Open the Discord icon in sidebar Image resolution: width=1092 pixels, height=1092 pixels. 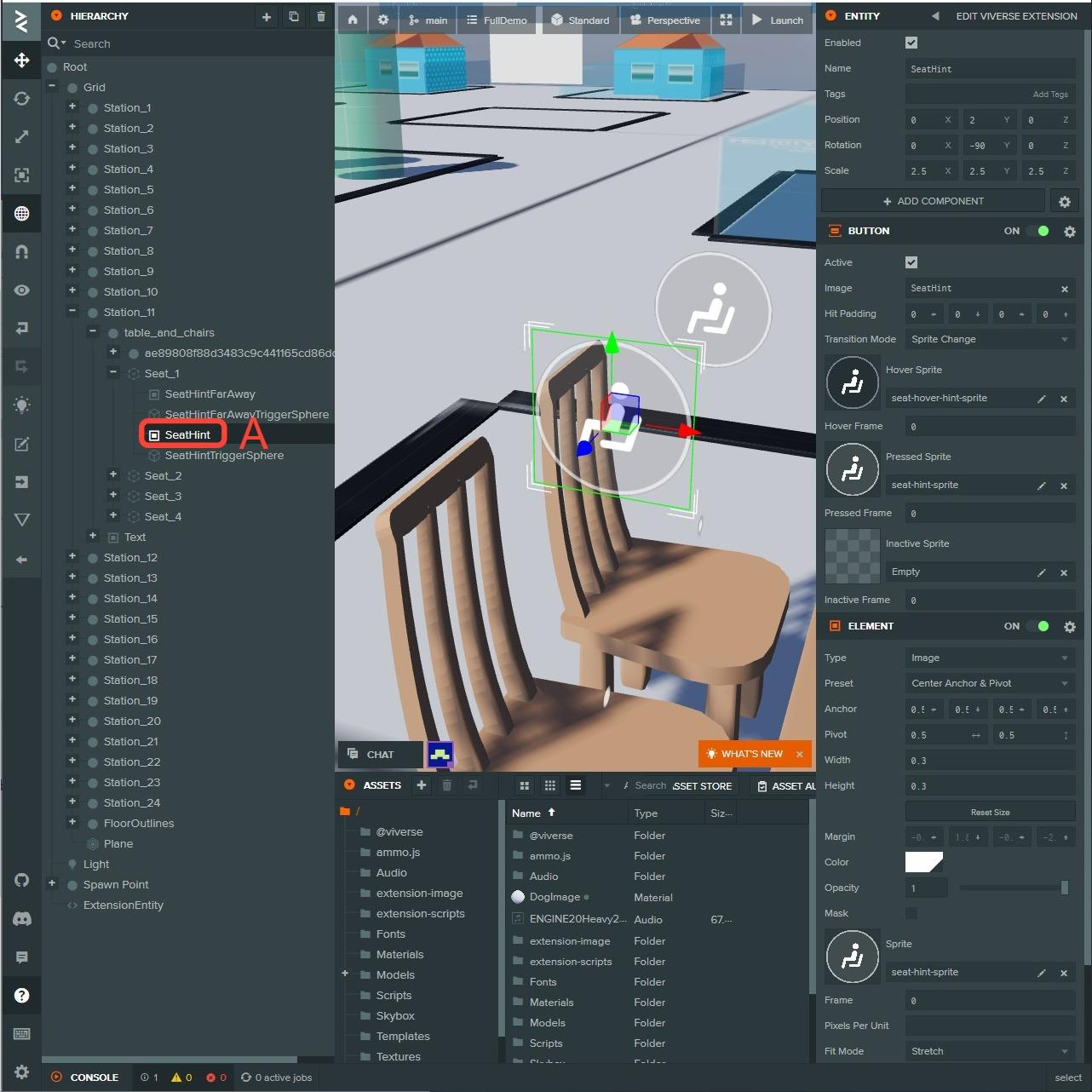22,919
